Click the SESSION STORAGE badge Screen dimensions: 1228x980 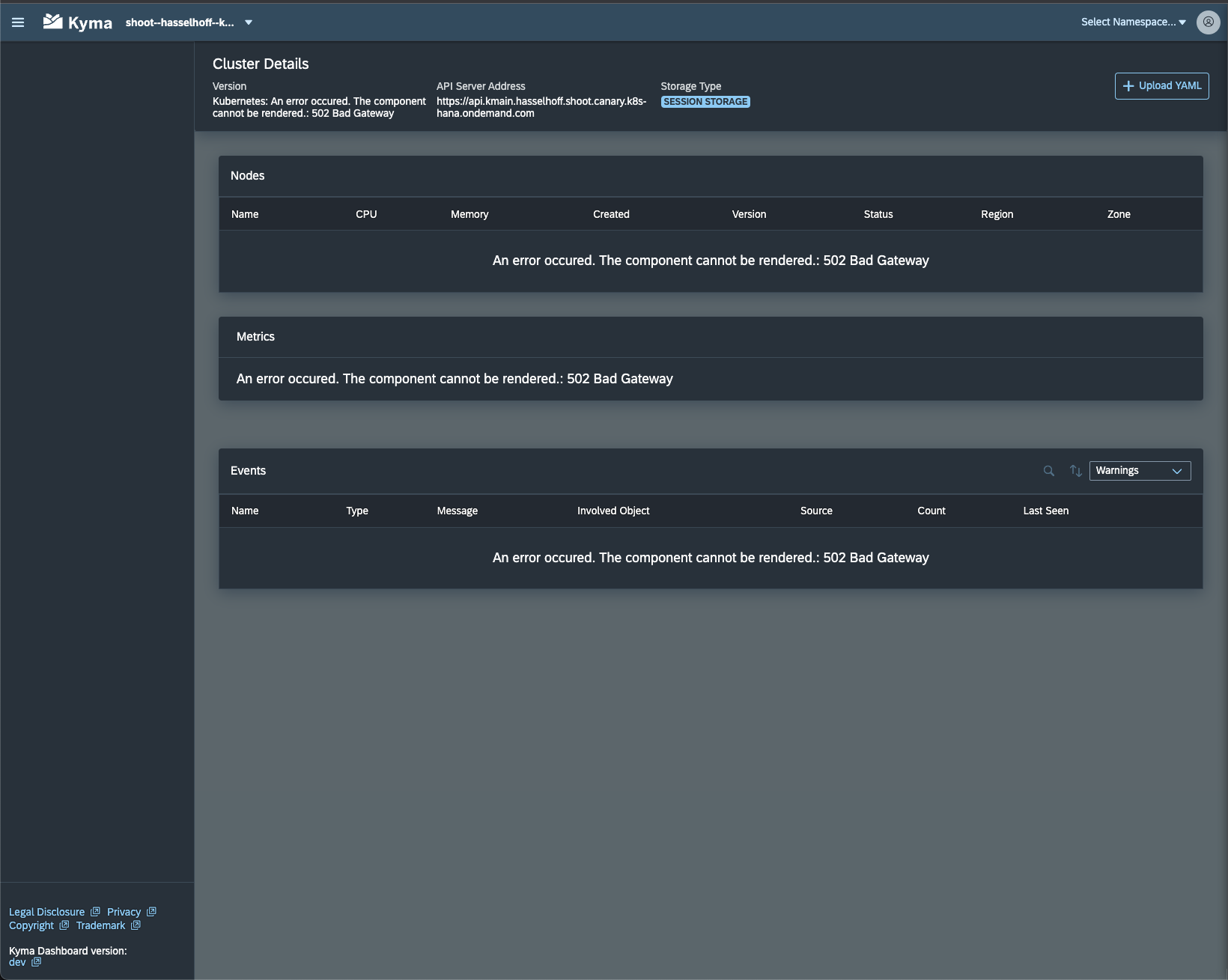pos(704,101)
